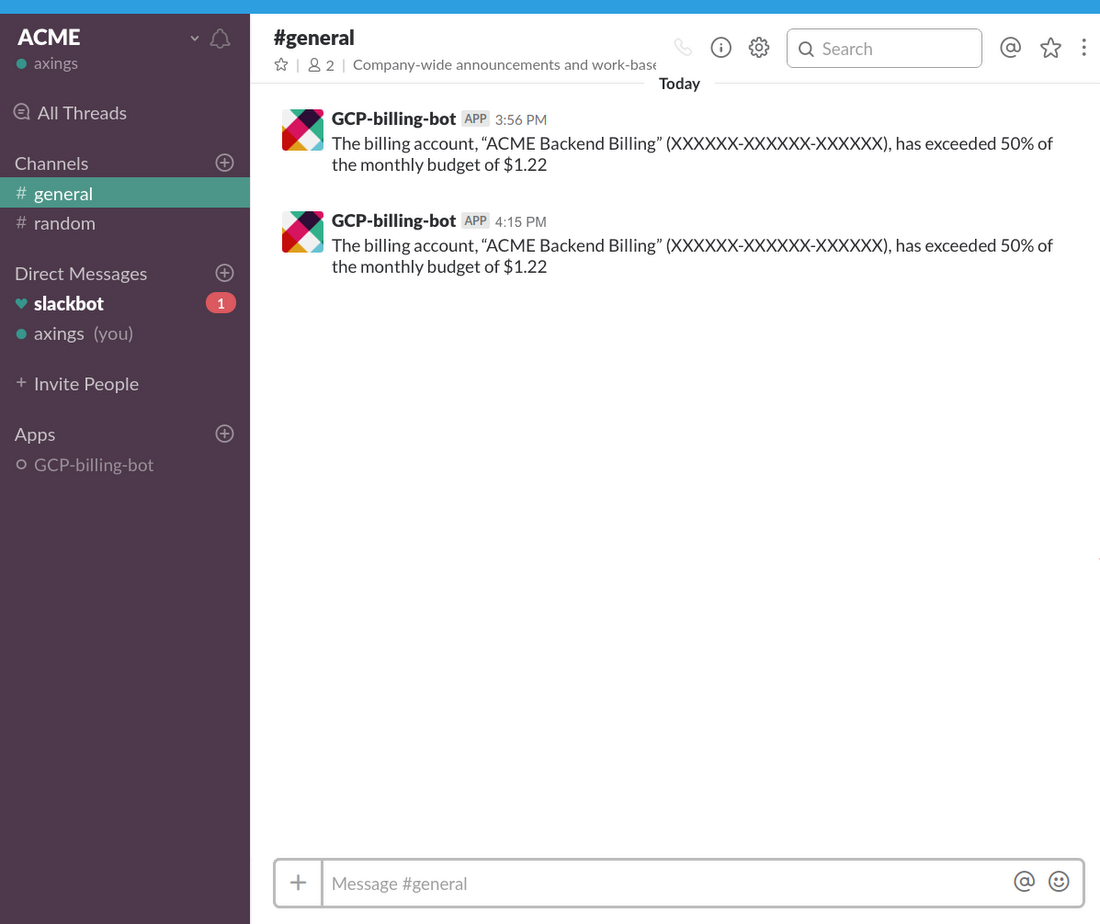Focus the Search field
The width and height of the screenshot is (1100, 924).
click(x=884, y=48)
